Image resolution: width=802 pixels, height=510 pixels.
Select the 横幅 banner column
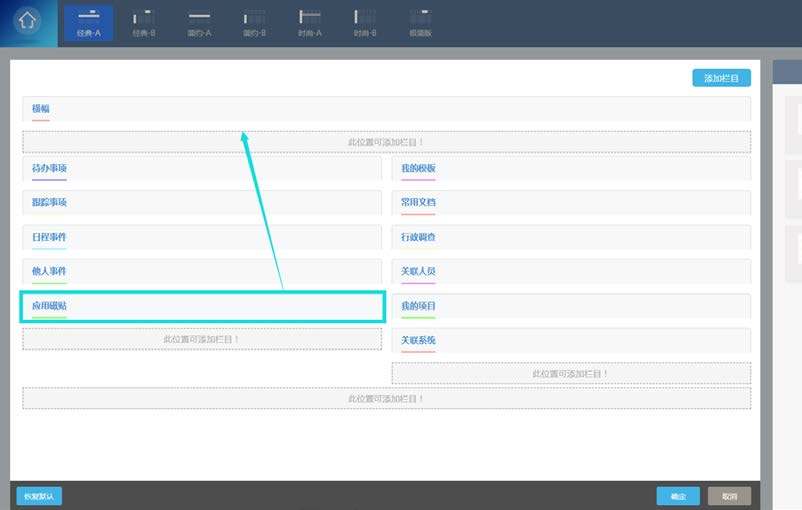386,109
